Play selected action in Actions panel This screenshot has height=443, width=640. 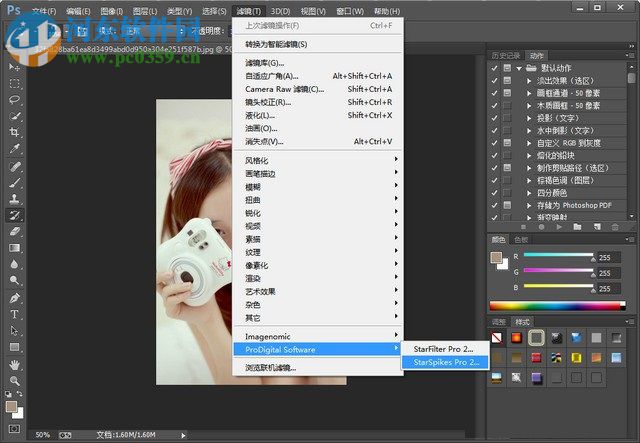pyautogui.click(x=559, y=227)
